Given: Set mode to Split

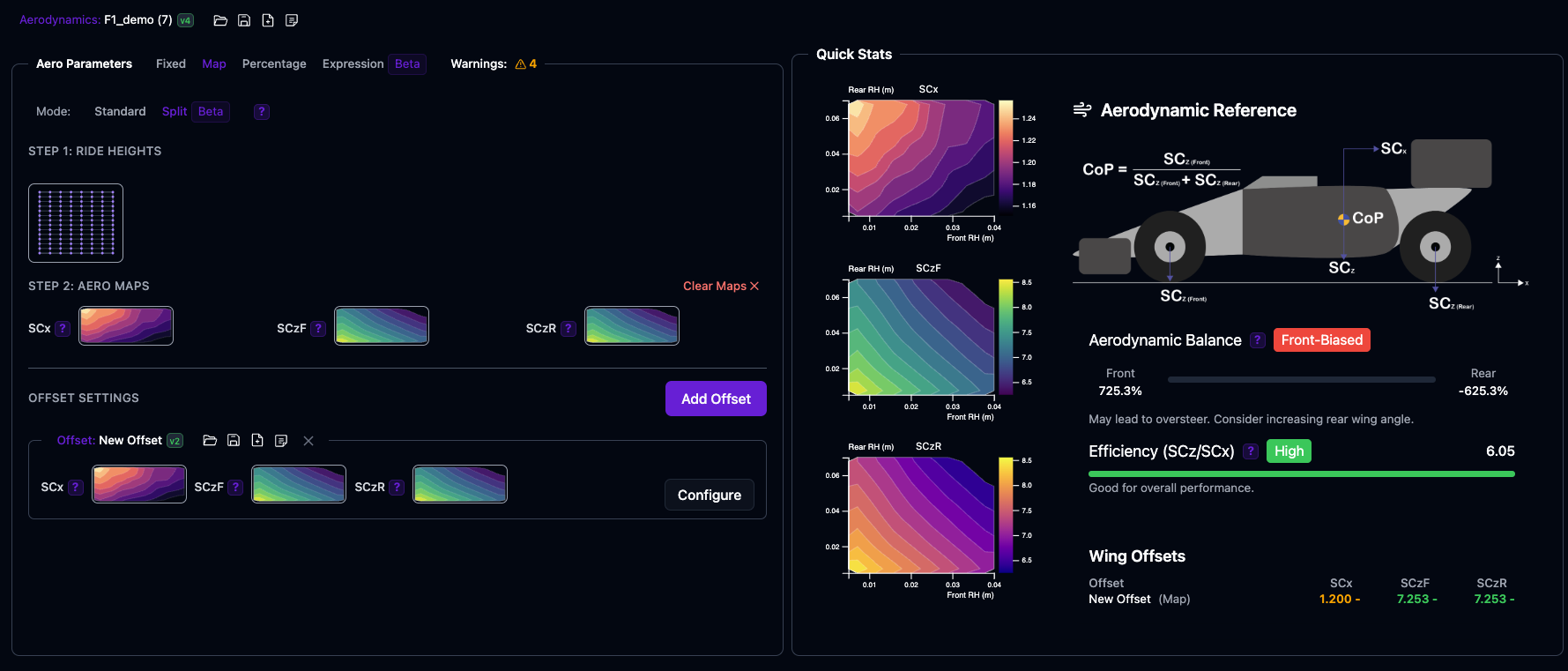Looking at the screenshot, I should [175, 112].
